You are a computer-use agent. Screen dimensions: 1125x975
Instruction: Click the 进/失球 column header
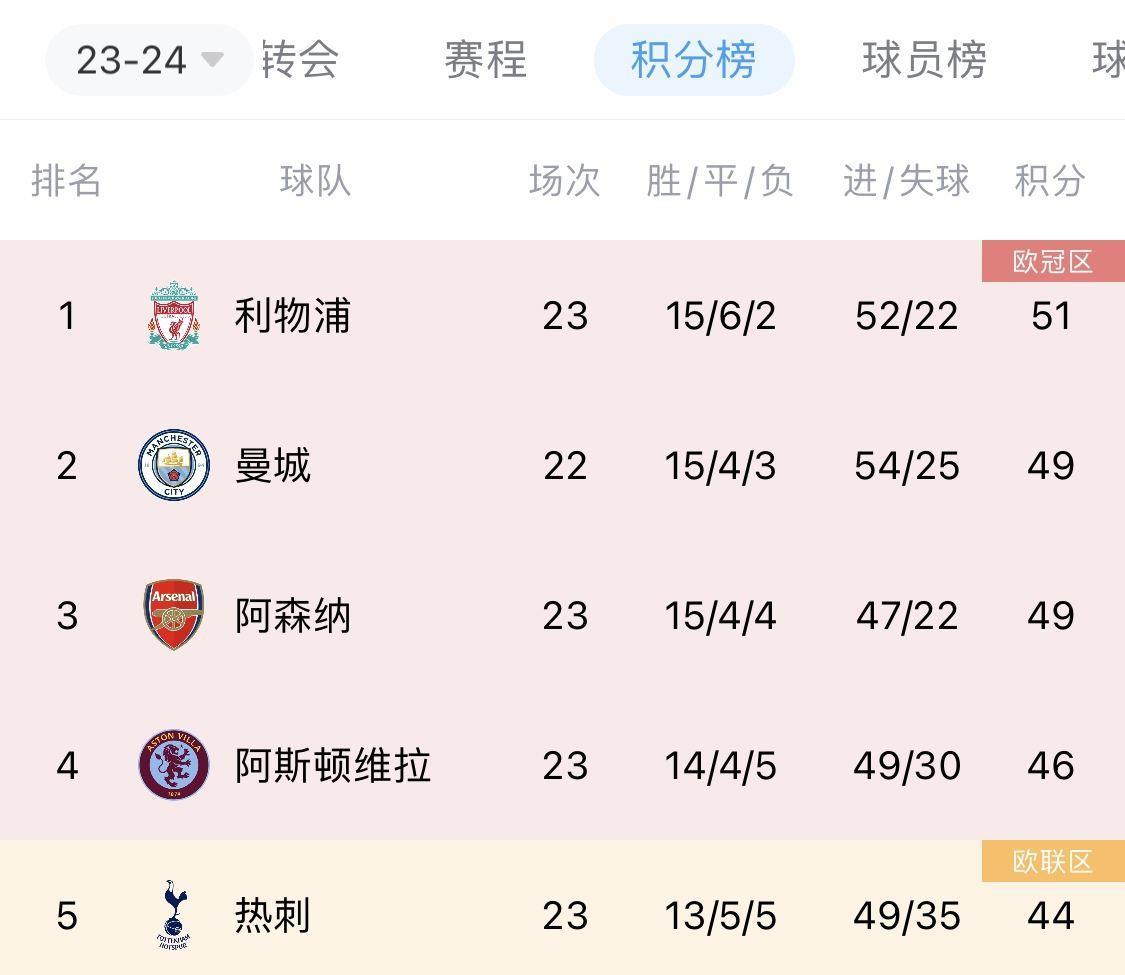click(906, 180)
